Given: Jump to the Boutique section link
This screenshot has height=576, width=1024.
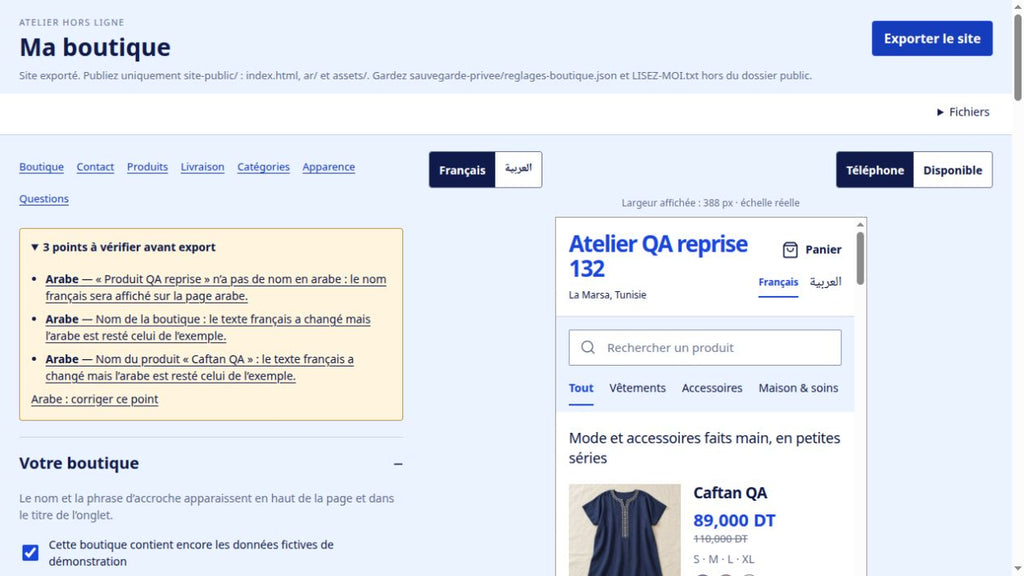Looking at the screenshot, I should pos(41,167).
